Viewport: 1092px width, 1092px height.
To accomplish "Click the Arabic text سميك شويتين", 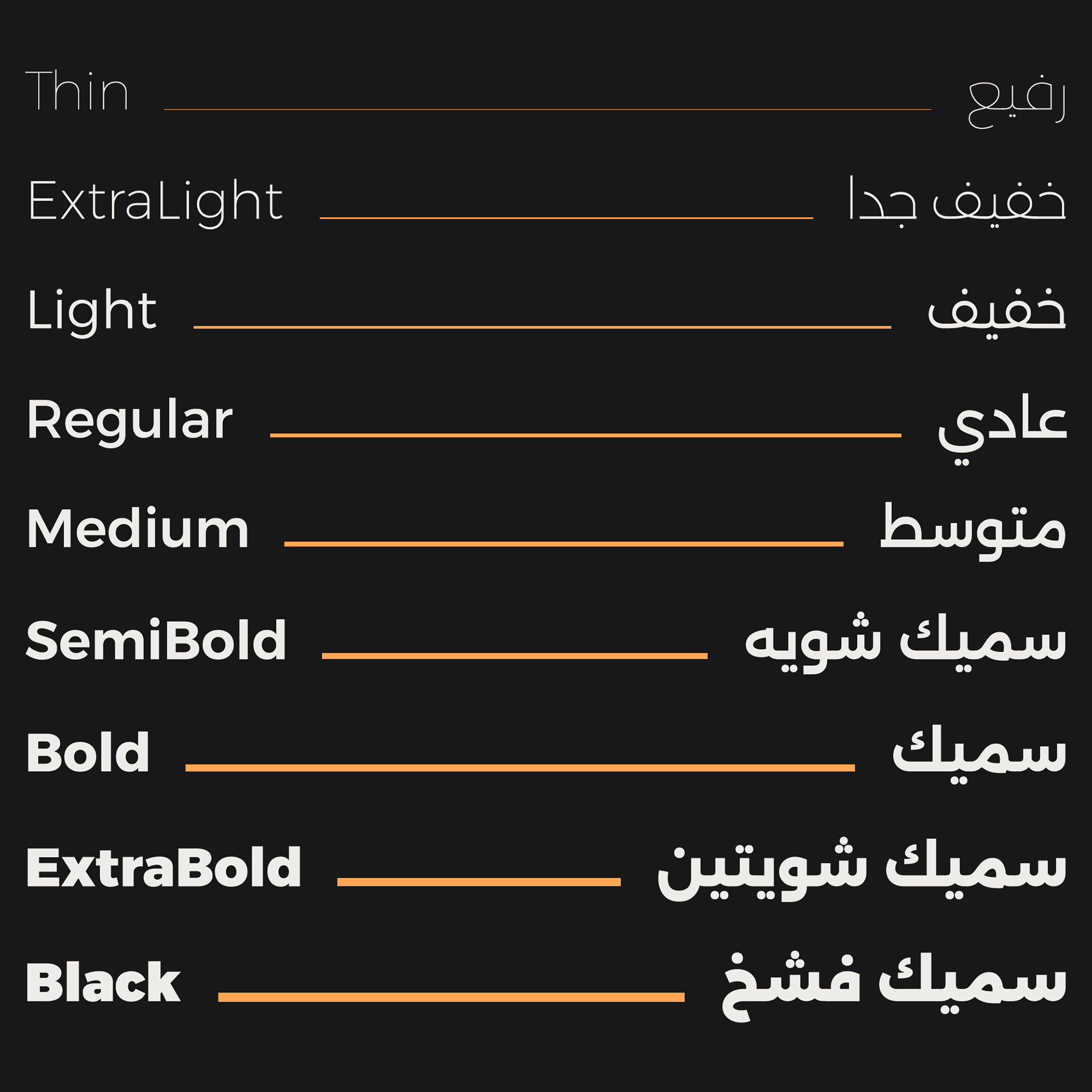I will [x=862, y=868].
